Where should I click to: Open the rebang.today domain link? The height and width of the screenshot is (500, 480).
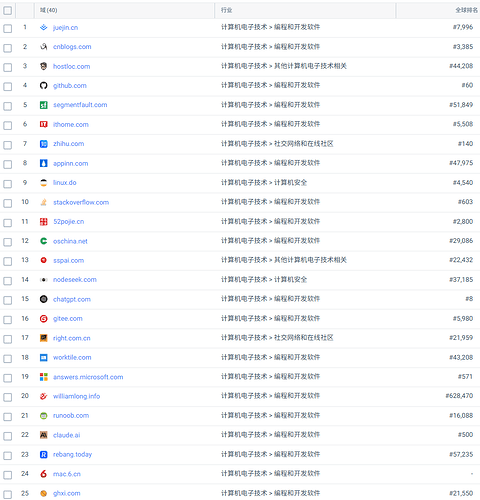click(x=72, y=454)
